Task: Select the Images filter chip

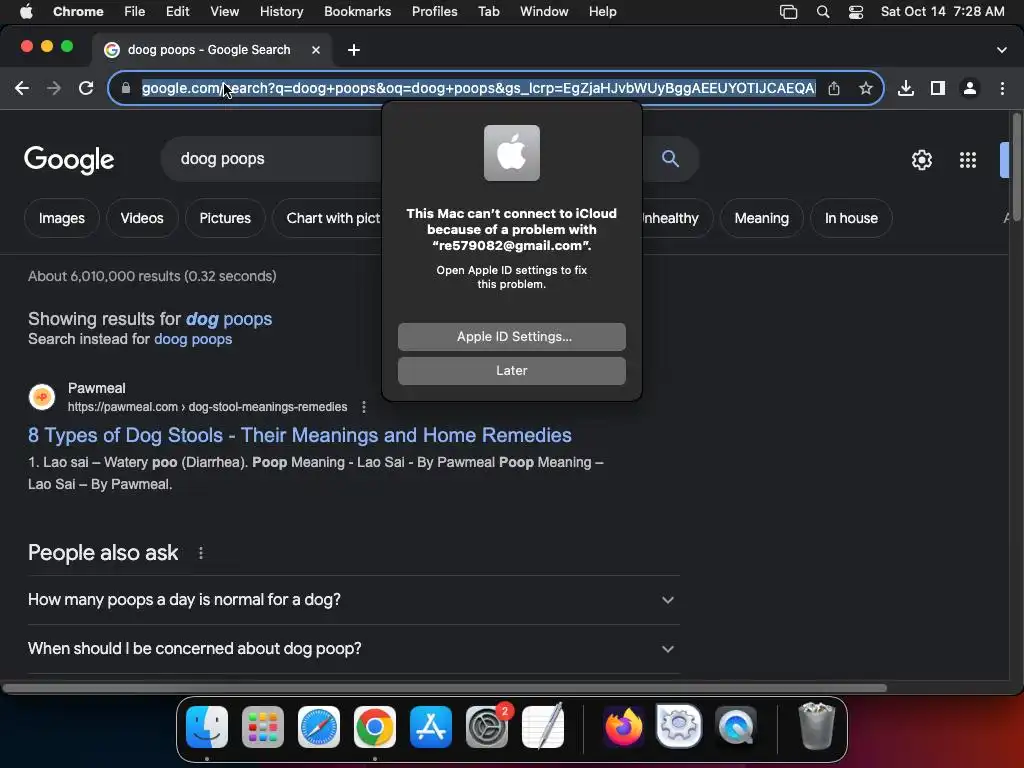Action: point(61,218)
